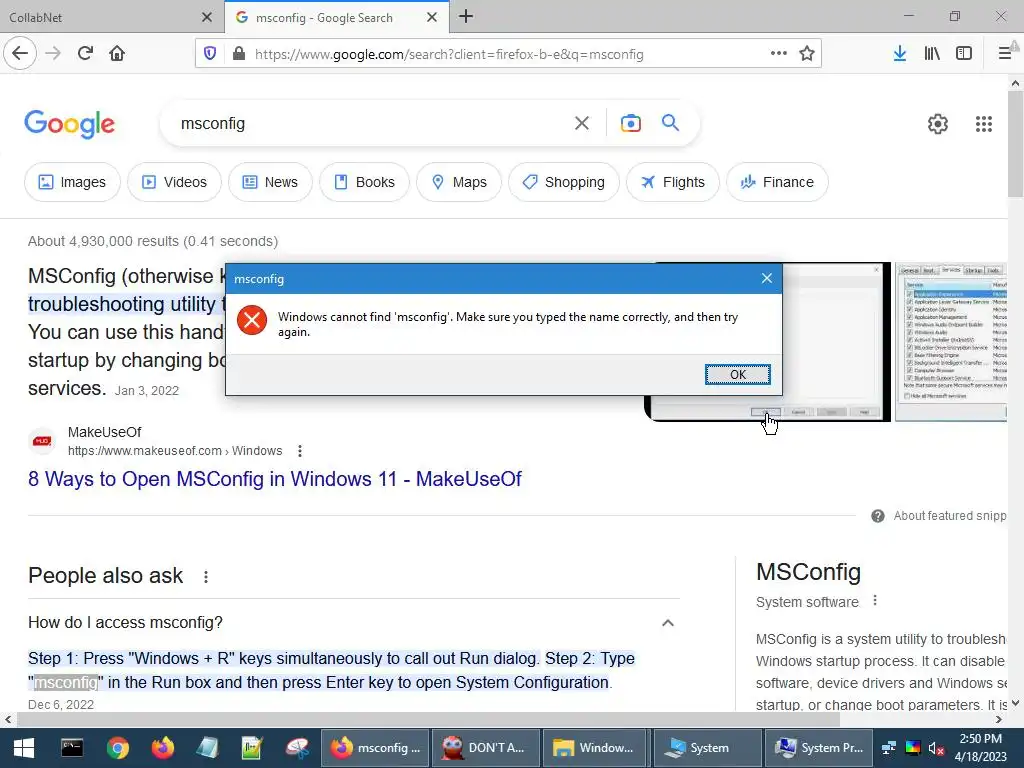Viewport: 1024px width, 768px height.
Task: Open a new tab with the plus button
Action: pyautogui.click(x=466, y=16)
